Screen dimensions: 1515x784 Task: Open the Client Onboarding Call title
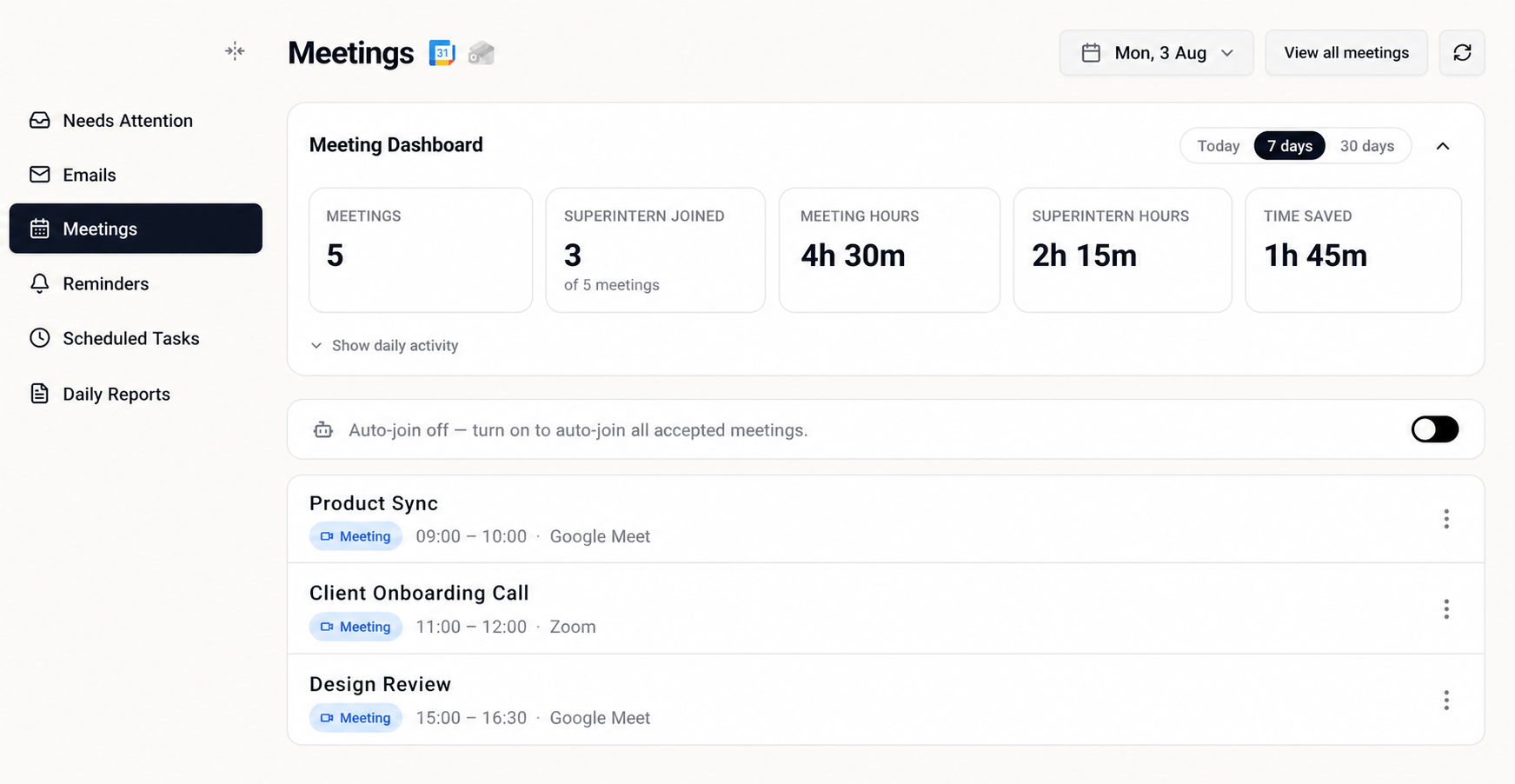(419, 593)
